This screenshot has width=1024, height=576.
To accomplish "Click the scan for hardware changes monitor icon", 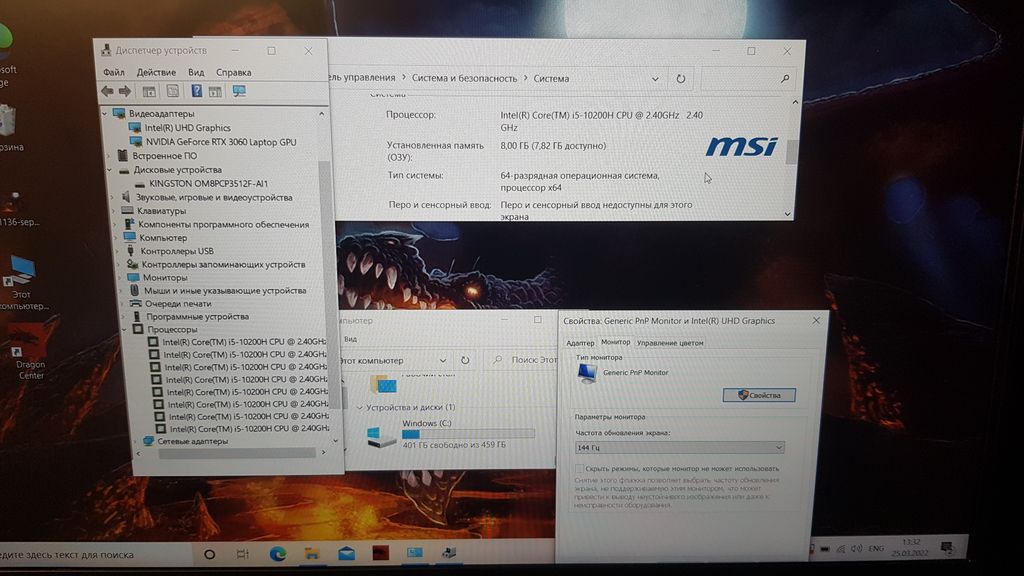I will coord(239,91).
